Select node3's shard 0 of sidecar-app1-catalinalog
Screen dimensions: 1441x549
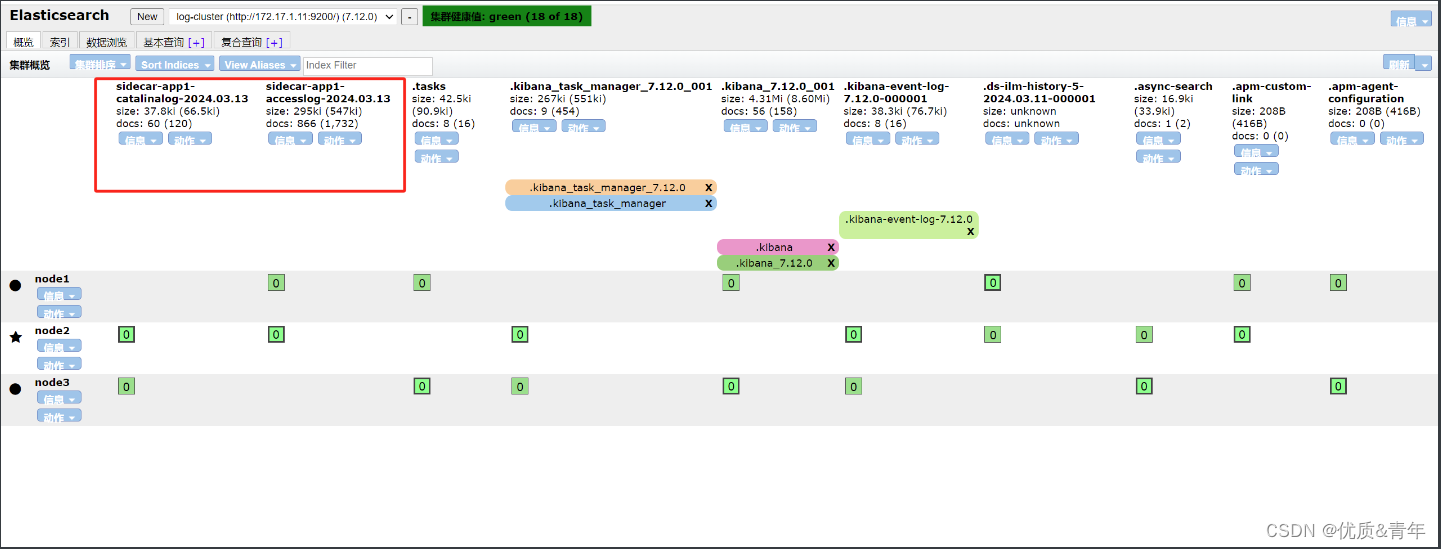[x=126, y=386]
